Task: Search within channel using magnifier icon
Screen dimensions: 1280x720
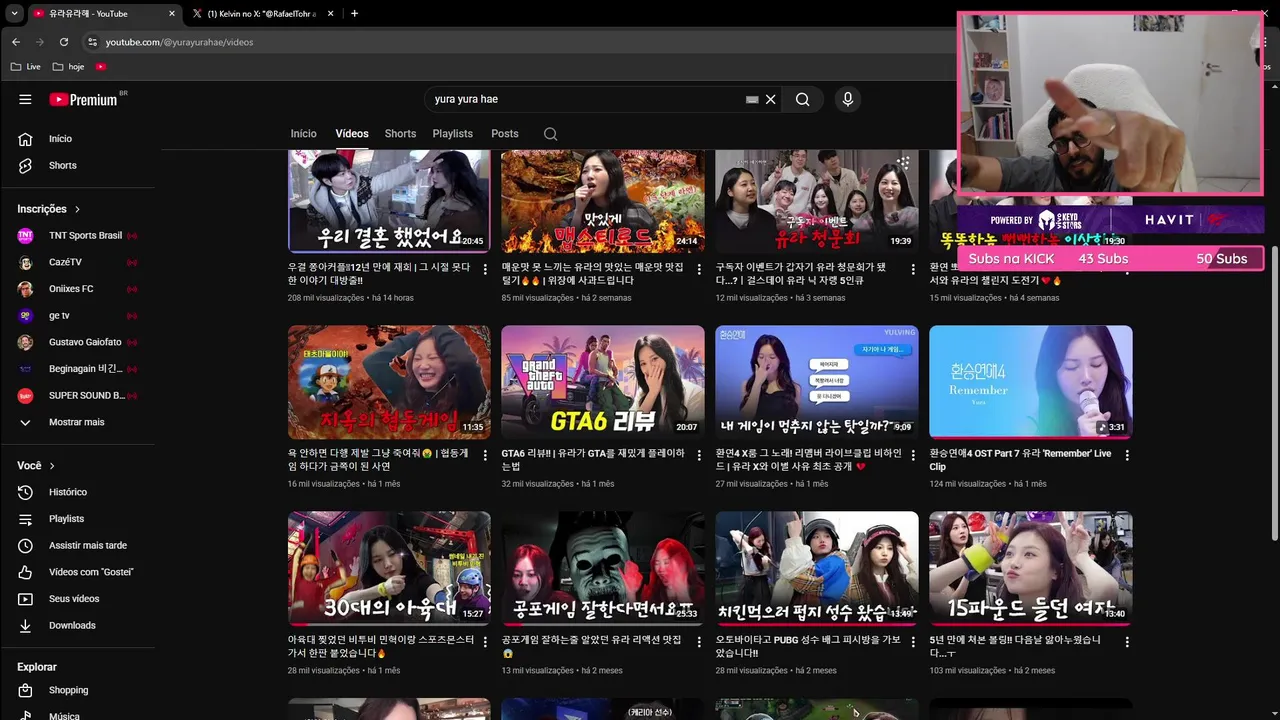Action: (550, 133)
